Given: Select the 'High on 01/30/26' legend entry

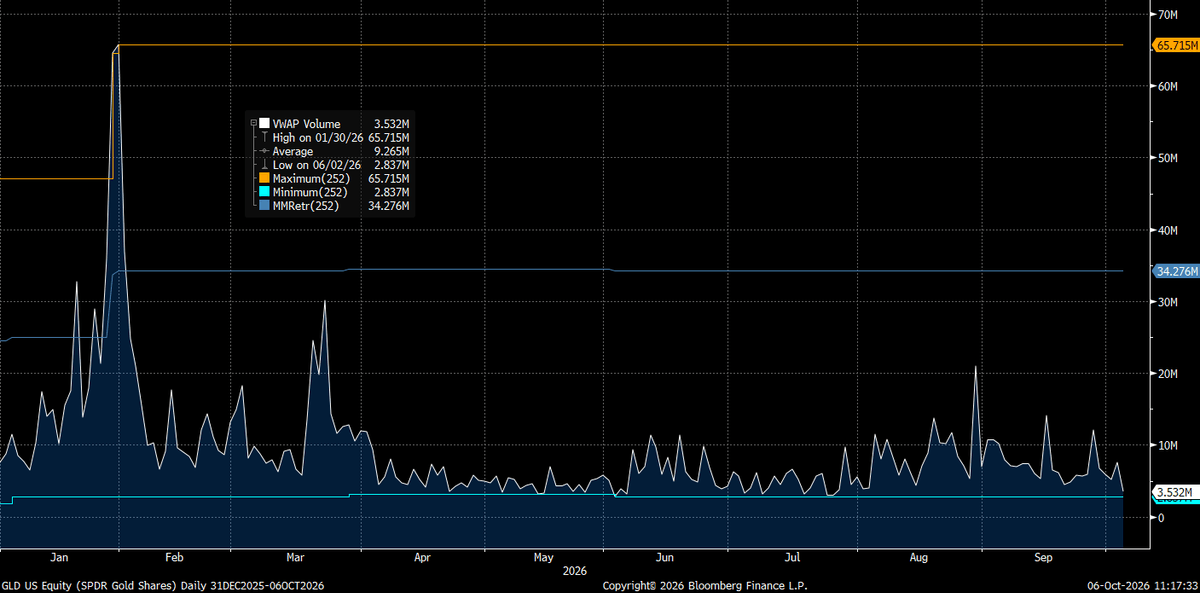Looking at the screenshot, I should tap(318, 137).
